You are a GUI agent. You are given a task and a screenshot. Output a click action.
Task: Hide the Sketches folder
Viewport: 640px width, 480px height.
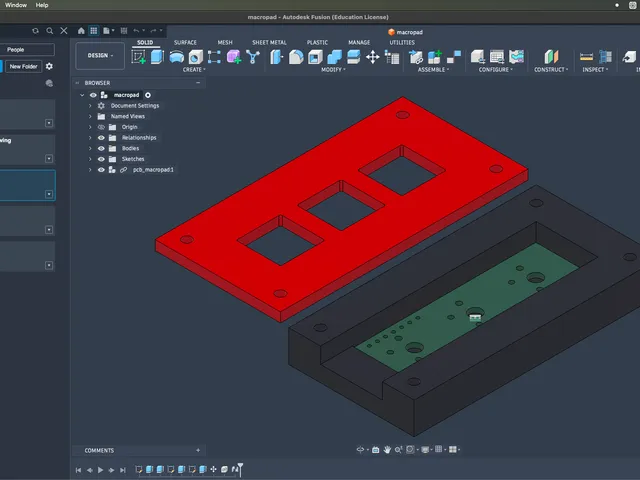pos(101,159)
